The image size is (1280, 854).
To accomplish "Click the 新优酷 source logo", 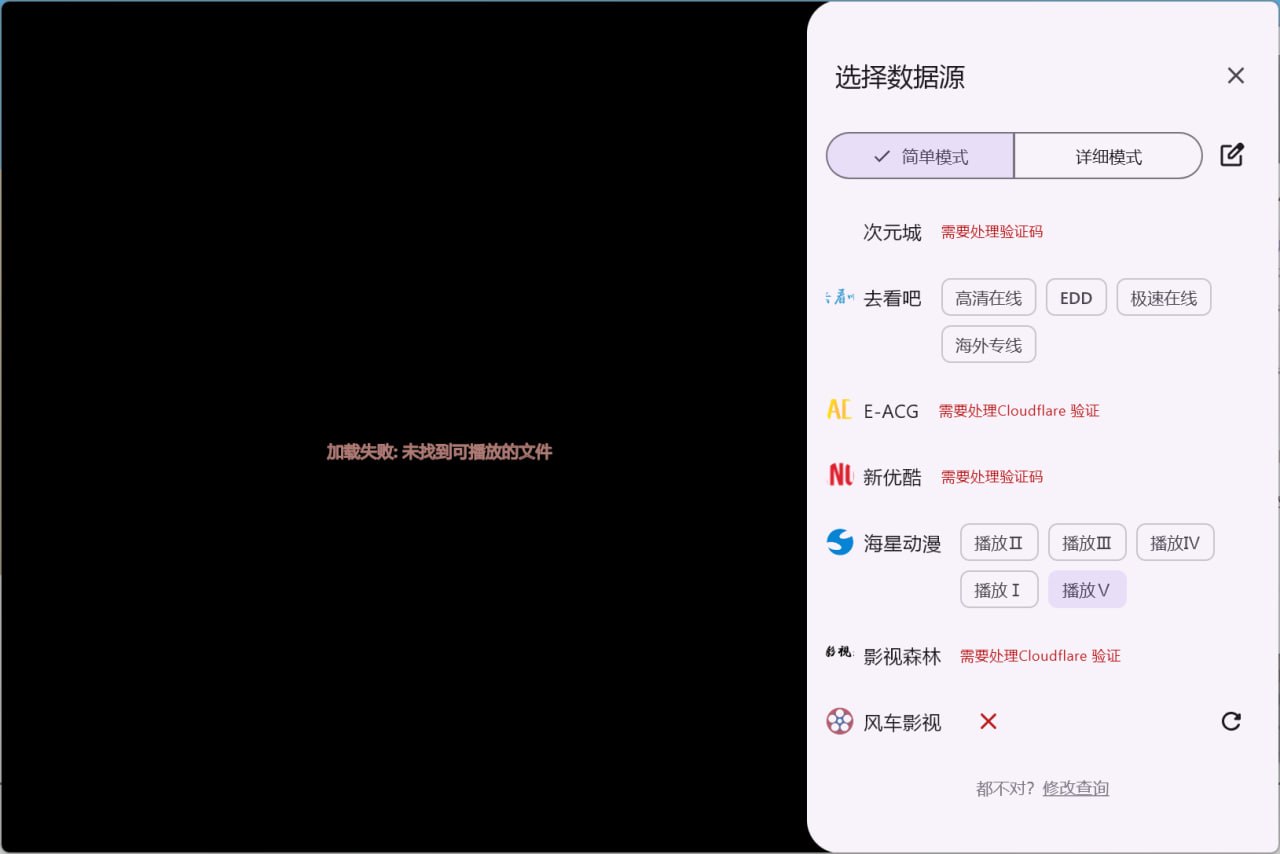I will click(840, 476).
